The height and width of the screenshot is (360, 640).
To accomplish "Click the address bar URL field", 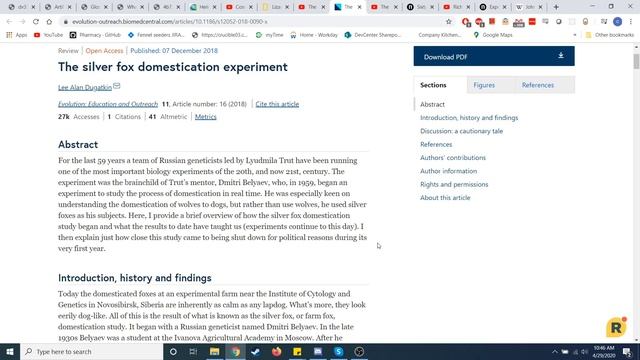I will [253, 22].
